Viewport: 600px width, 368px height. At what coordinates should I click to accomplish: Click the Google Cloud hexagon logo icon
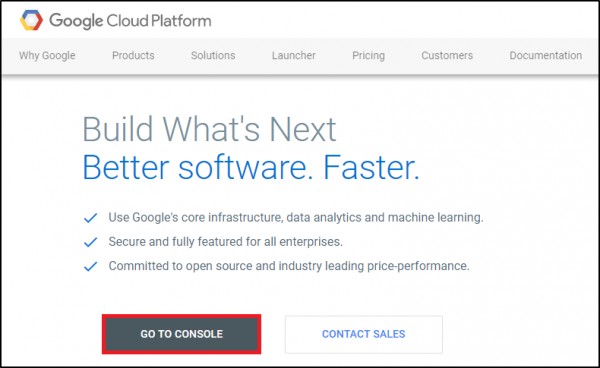(x=31, y=20)
